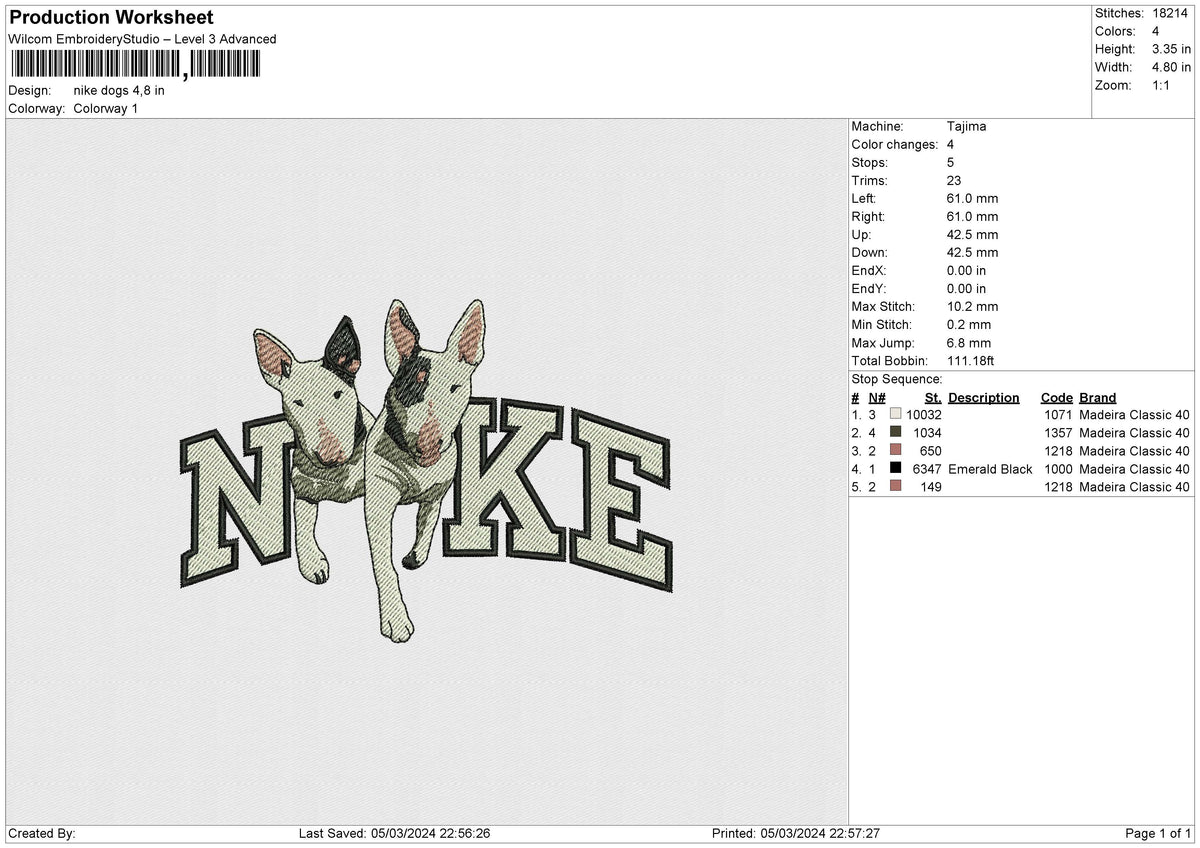Click the Stops value 5
The image size is (1200, 848).
(950, 163)
